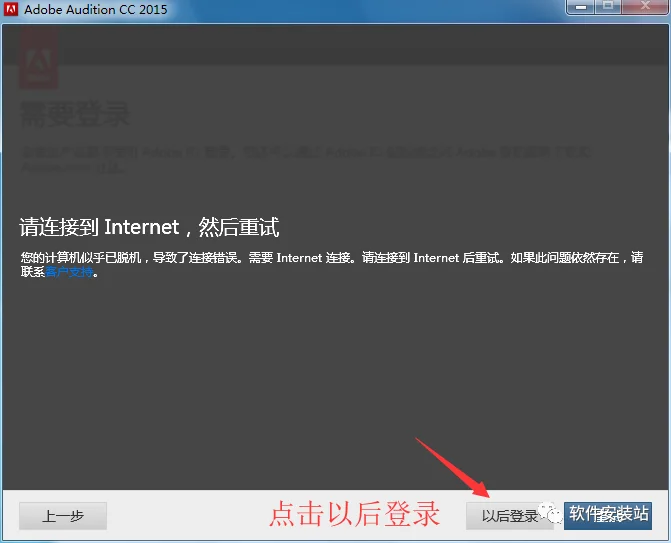The image size is (671, 543).
Task: Go back with the 上一步 button
Action: (63, 516)
